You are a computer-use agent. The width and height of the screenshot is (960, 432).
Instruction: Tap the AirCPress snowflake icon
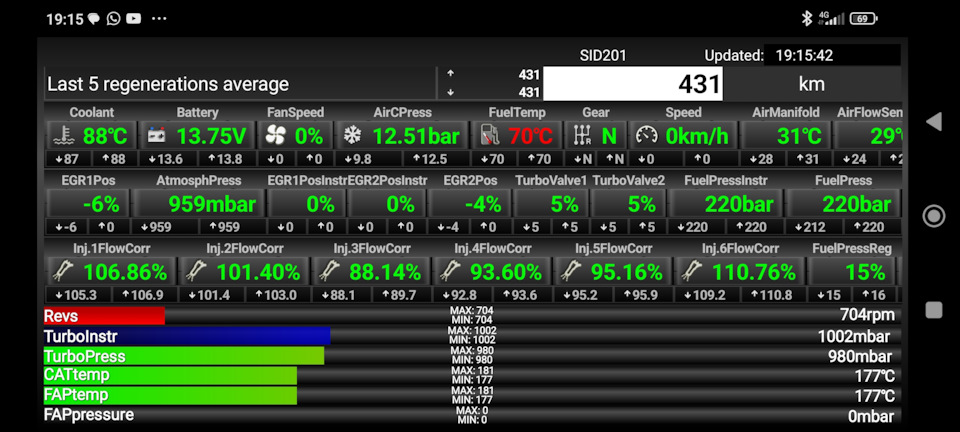tap(352, 136)
